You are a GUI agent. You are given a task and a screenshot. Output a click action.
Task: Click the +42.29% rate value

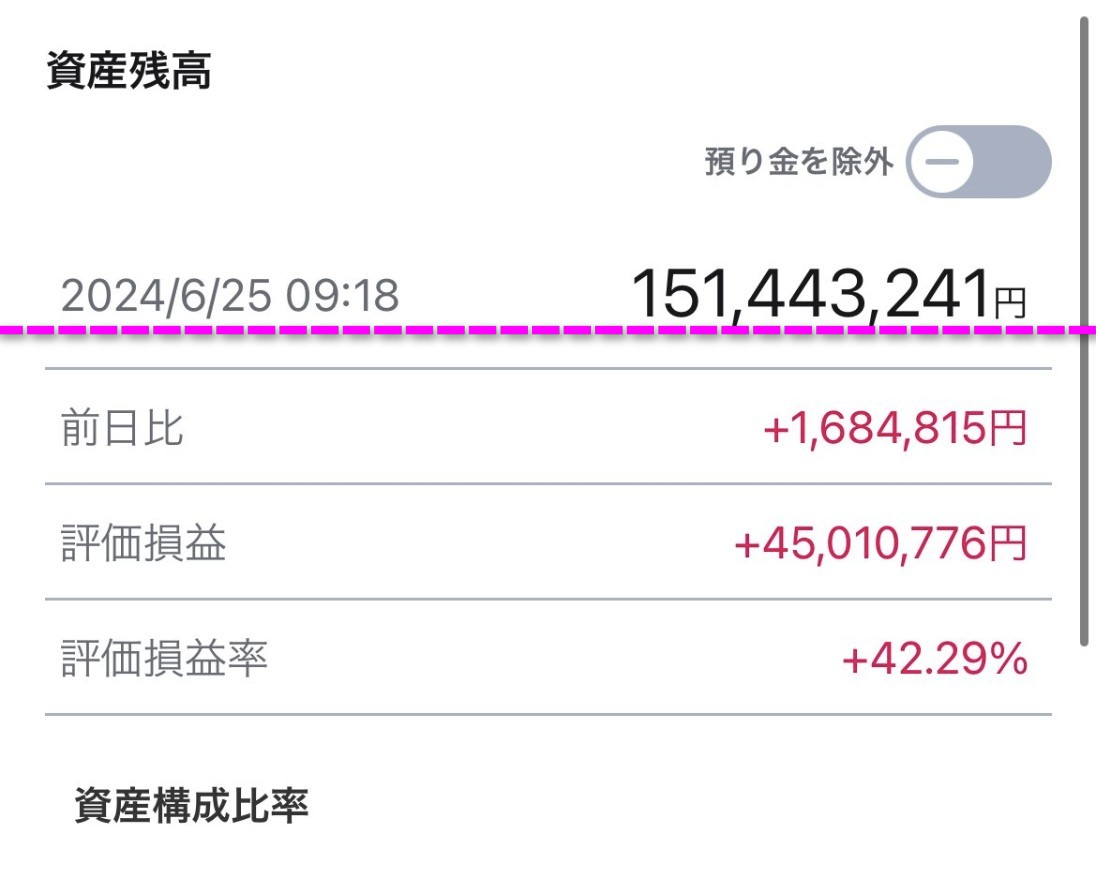click(x=935, y=658)
